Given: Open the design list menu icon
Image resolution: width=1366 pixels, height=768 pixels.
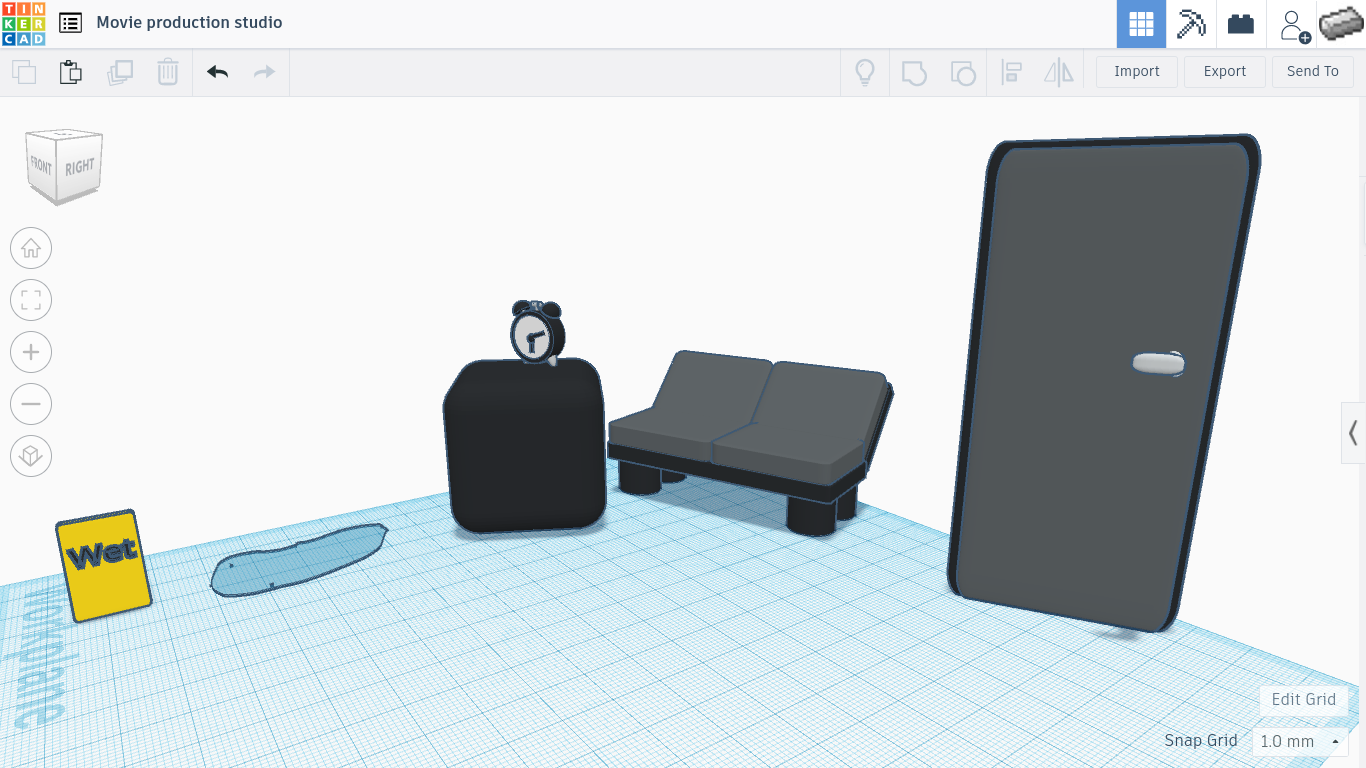Looking at the screenshot, I should (70, 23).
